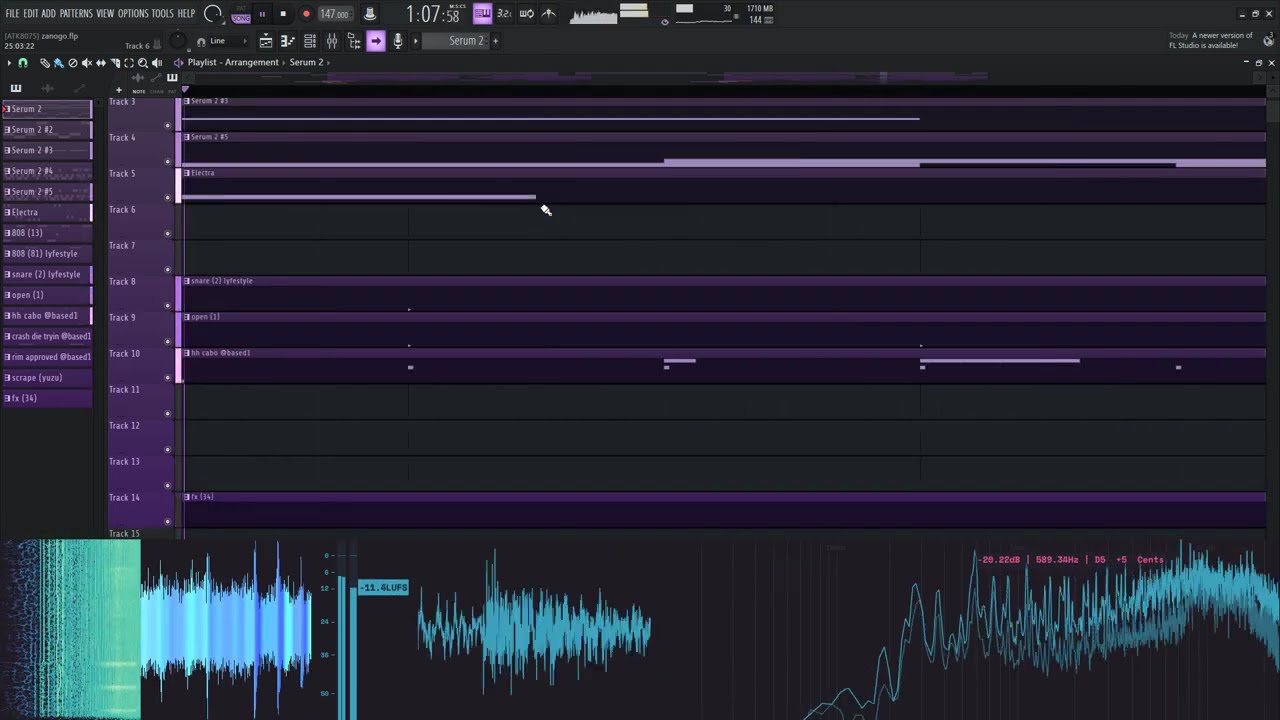Image resolution: width=1280 pixels, height=720 pixels.
Task: Select fx (34) in picker
Action: point(47,398)
